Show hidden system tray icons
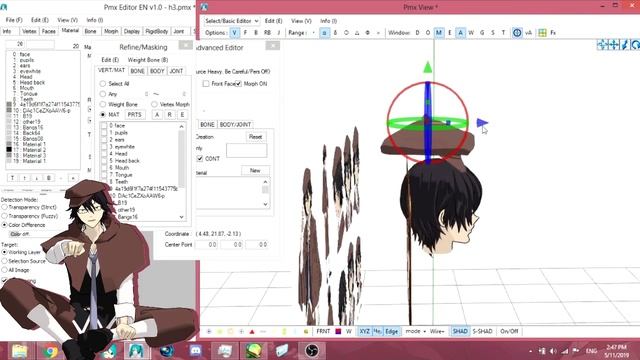This screenshot has width=640, height=360. click(530, 351)
